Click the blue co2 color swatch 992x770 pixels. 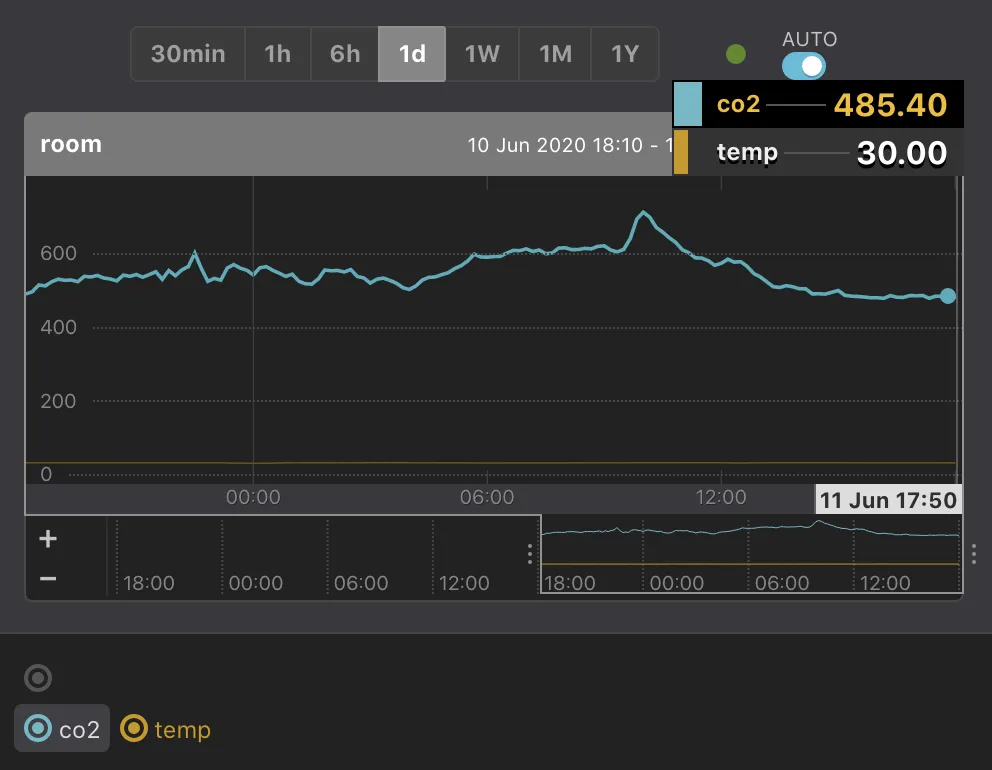coord(688,104)
